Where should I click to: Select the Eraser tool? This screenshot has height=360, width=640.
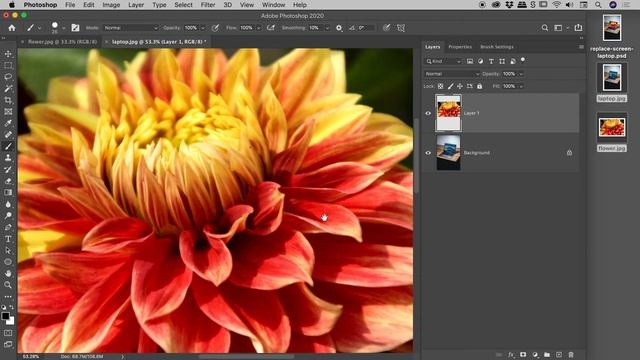[x=8, y=181]
